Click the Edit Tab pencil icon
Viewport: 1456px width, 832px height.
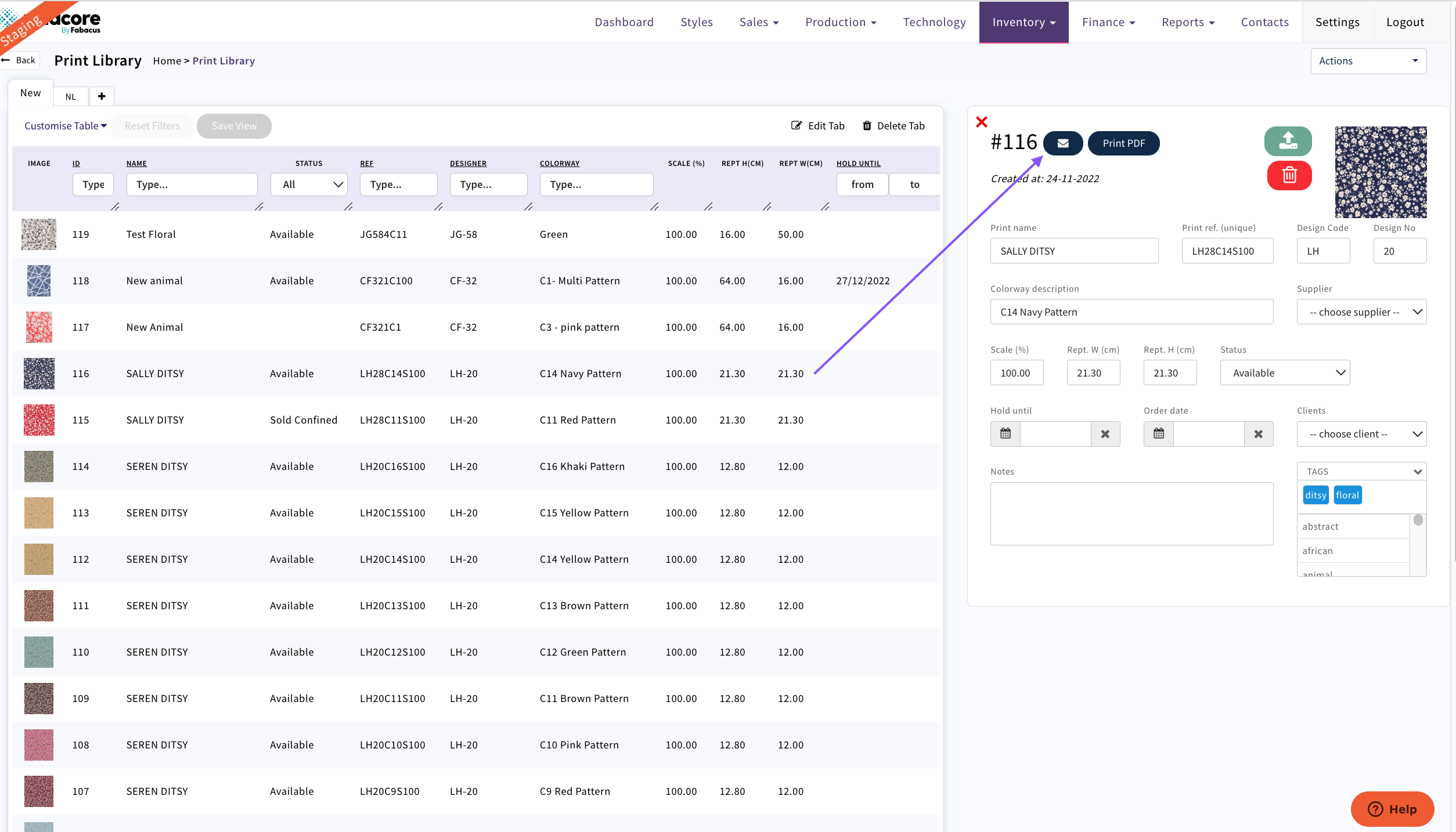(797, 125)
